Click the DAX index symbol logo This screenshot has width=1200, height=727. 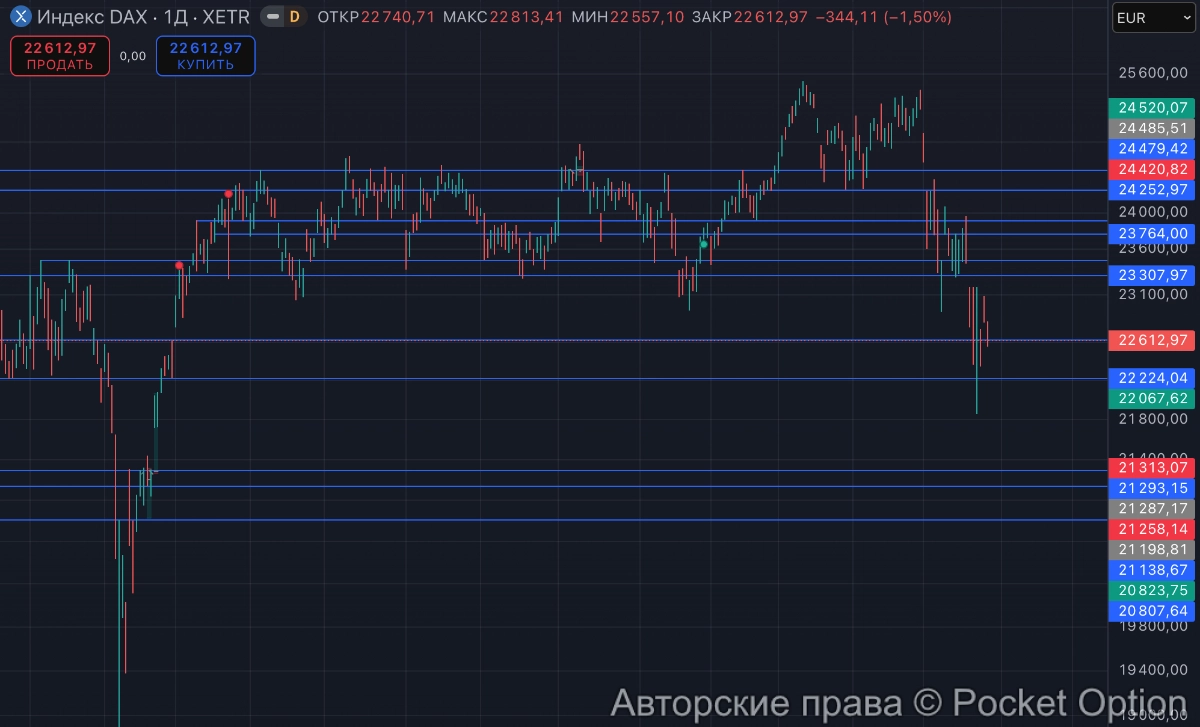(x=20, y=17)
